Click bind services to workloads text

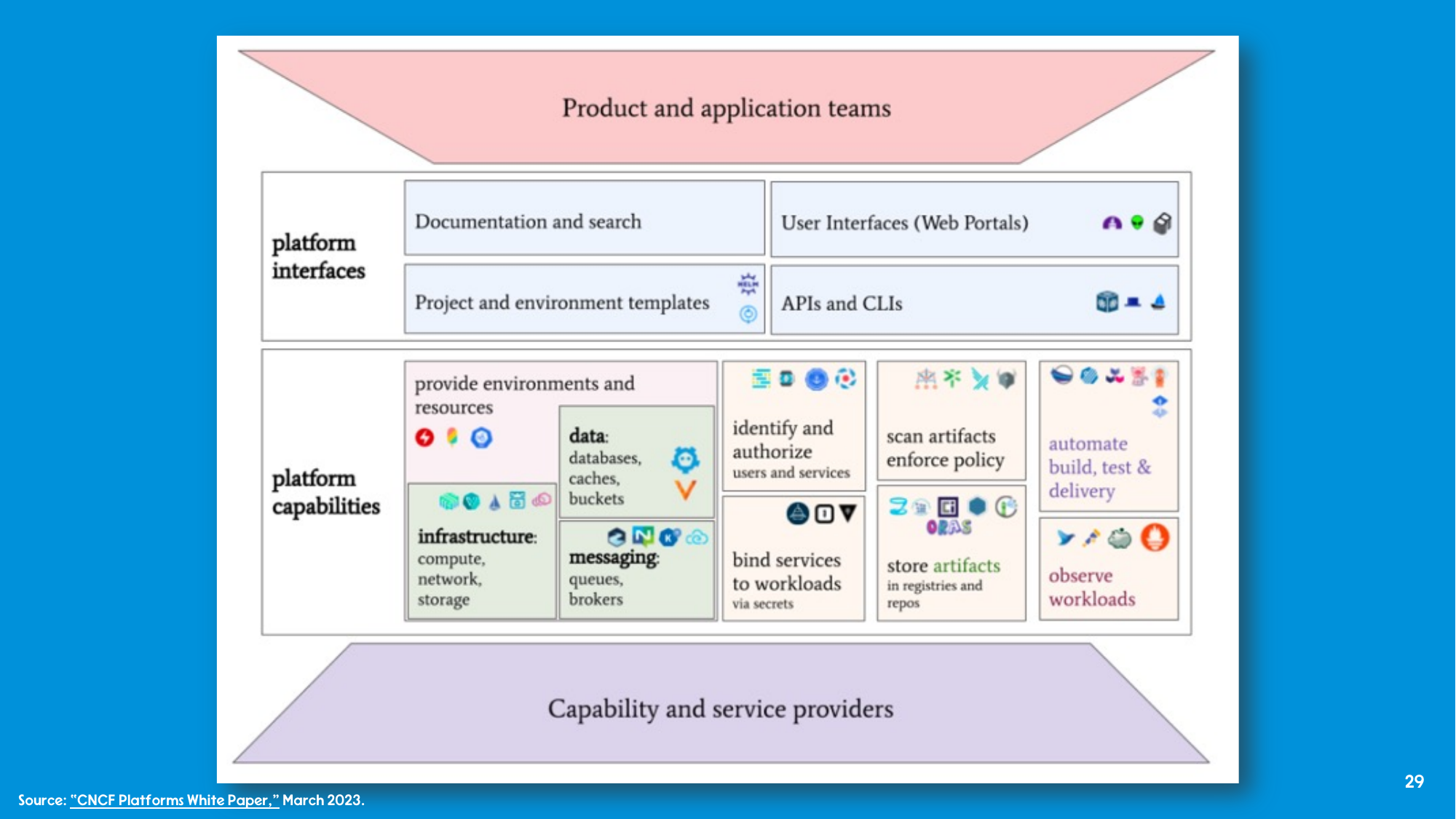(786, 571)
